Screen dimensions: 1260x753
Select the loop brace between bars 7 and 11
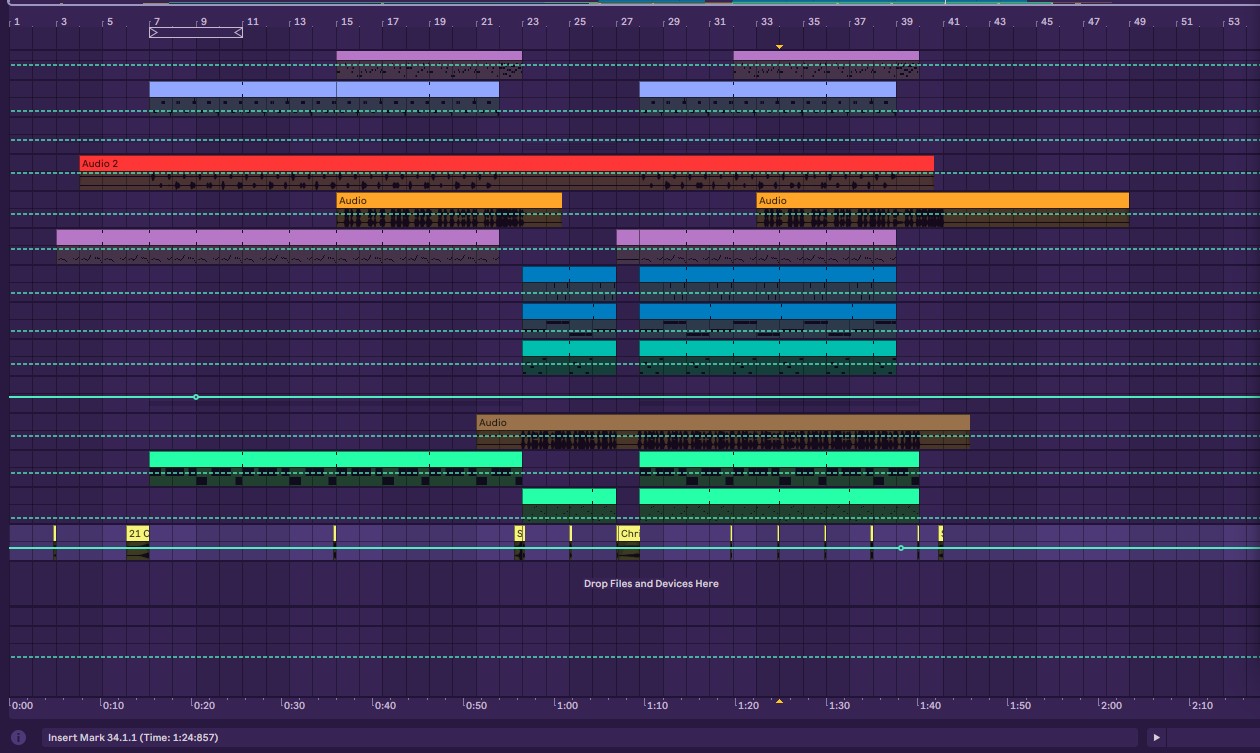196,33
